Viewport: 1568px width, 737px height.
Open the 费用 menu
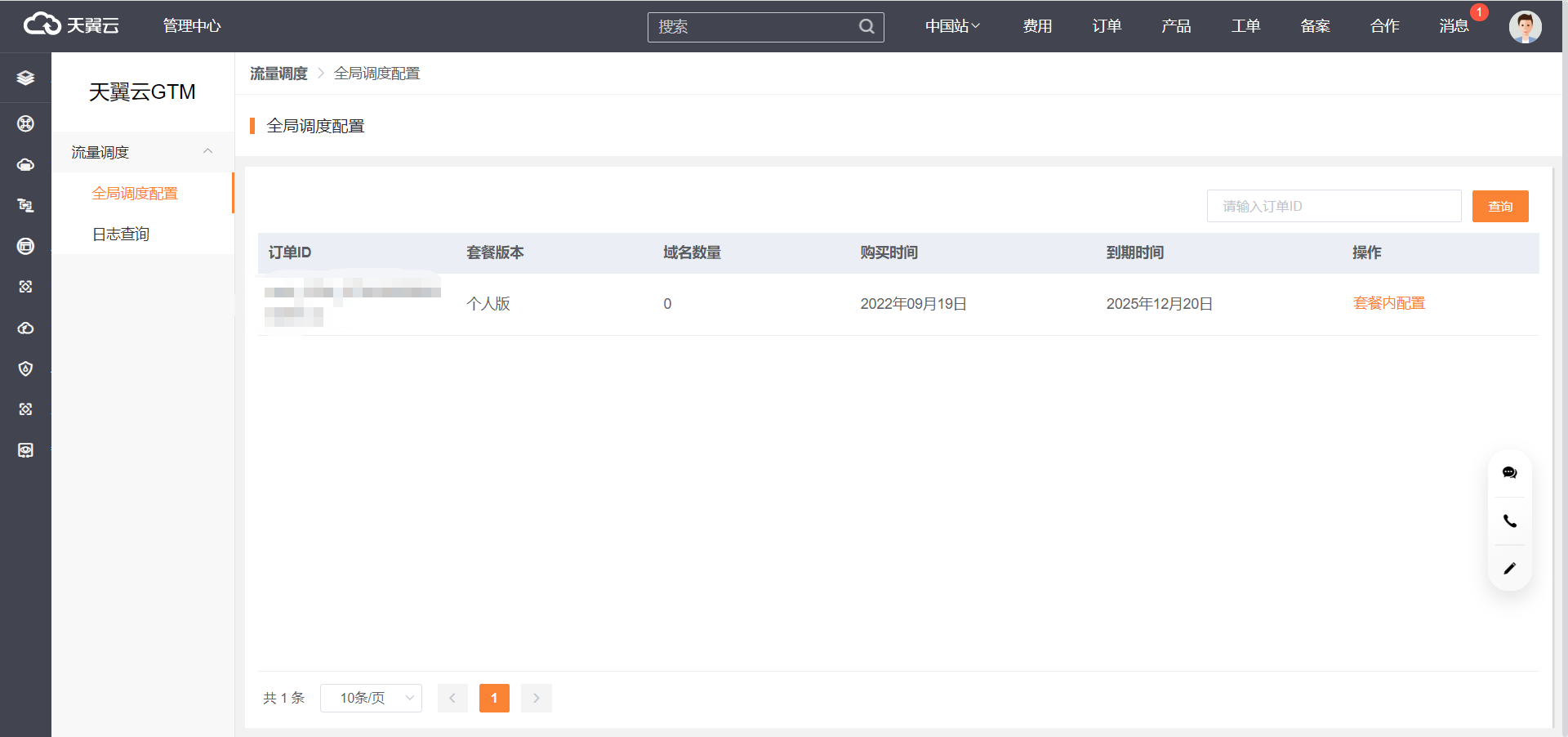coord(1037,26)
